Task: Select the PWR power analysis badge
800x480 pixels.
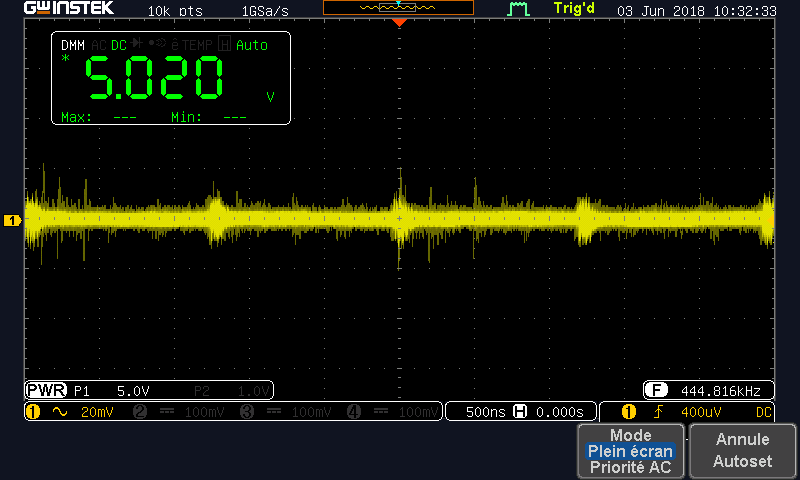Action: 46,390
